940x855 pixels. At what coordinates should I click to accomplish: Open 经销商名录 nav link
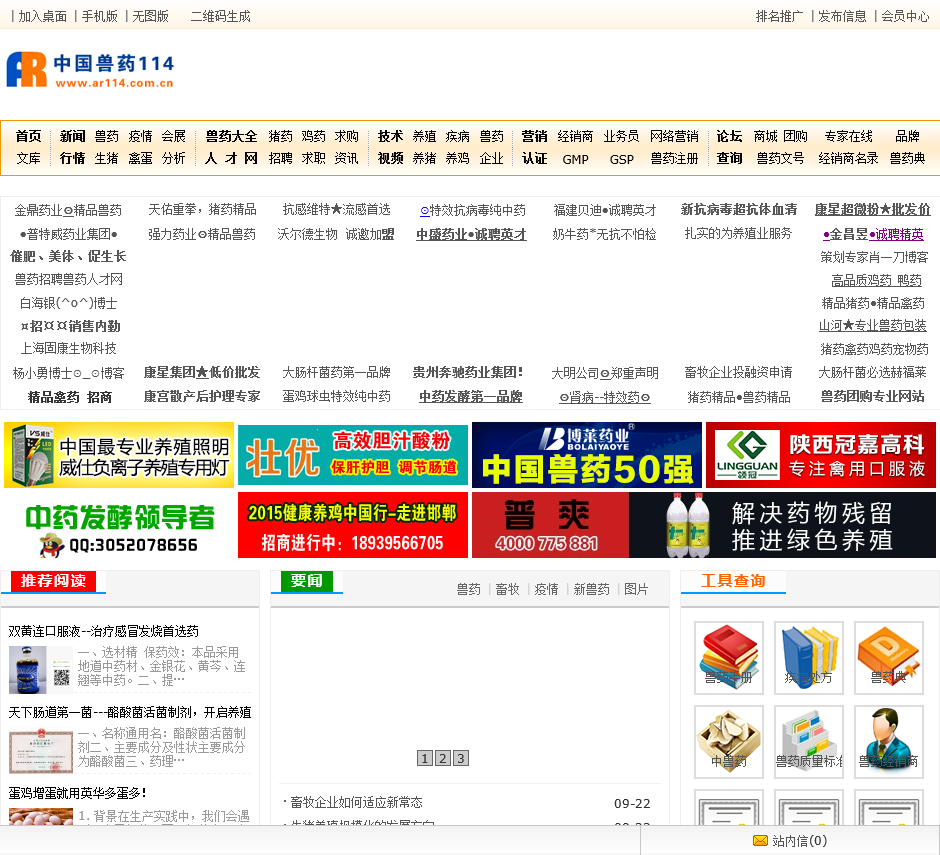[x=848, y=158]
